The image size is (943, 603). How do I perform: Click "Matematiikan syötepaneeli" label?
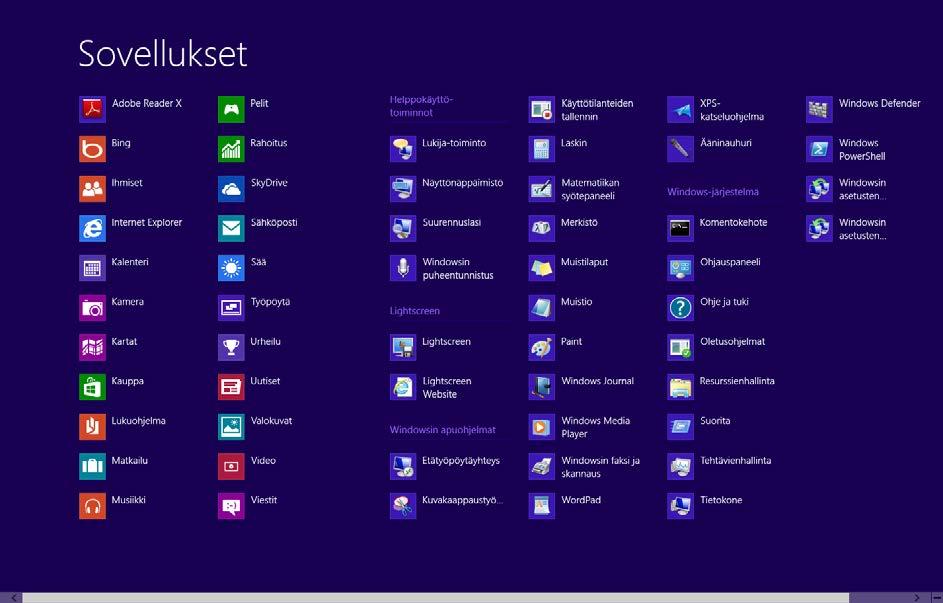tap(590, 189)
